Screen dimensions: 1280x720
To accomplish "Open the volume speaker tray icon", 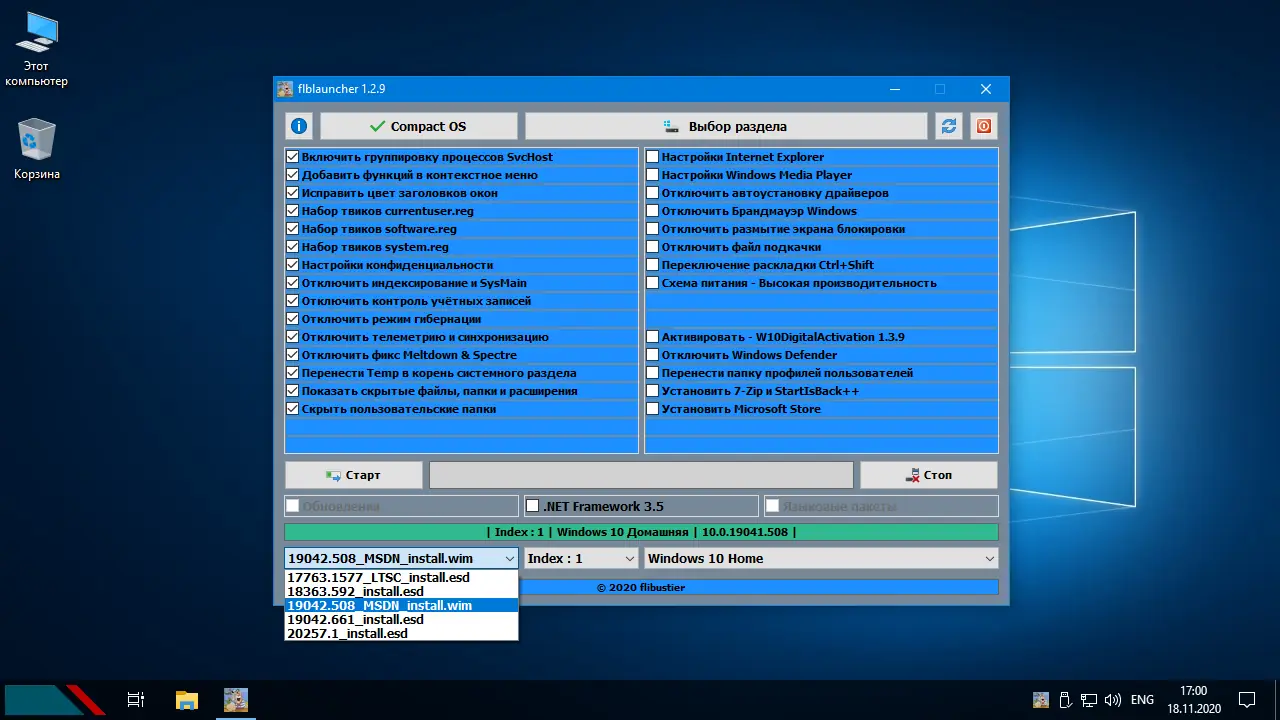I will (1112, 700).
